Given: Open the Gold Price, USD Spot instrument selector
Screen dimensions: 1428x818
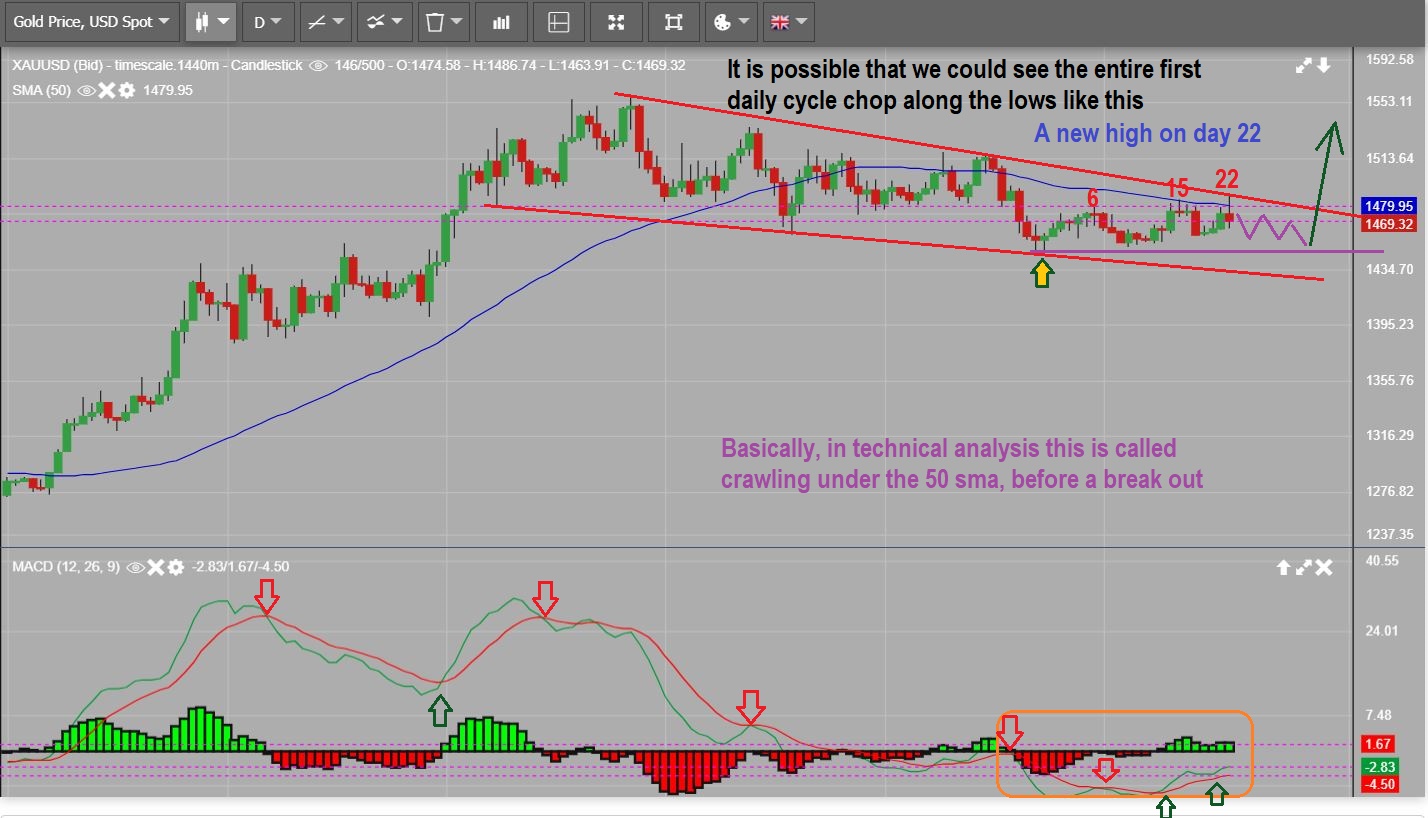Looking at the screenshot, I should [x=91, y=21].
